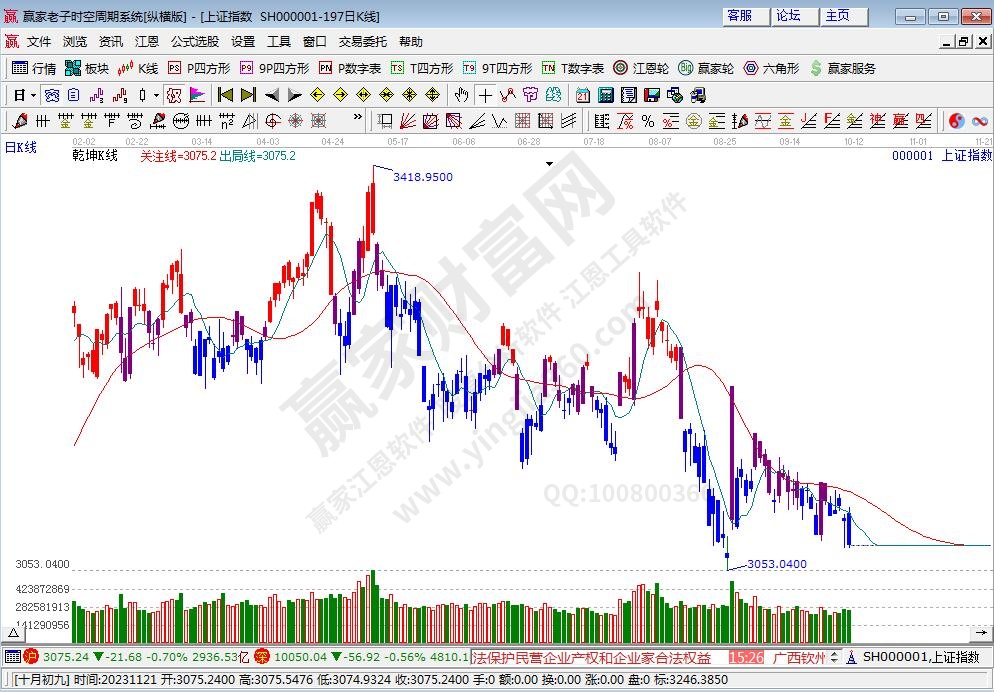Screen dimensions: 994x692
Task: Toggle the T数字表 number table view
Action: (573, 68)
